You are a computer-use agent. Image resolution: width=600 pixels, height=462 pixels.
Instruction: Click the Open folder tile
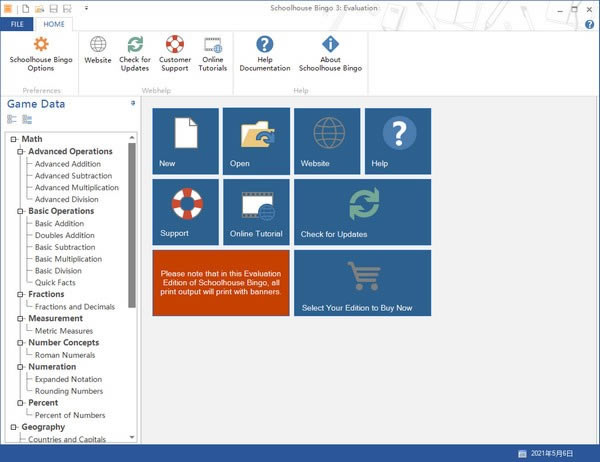tap(256, 141)
